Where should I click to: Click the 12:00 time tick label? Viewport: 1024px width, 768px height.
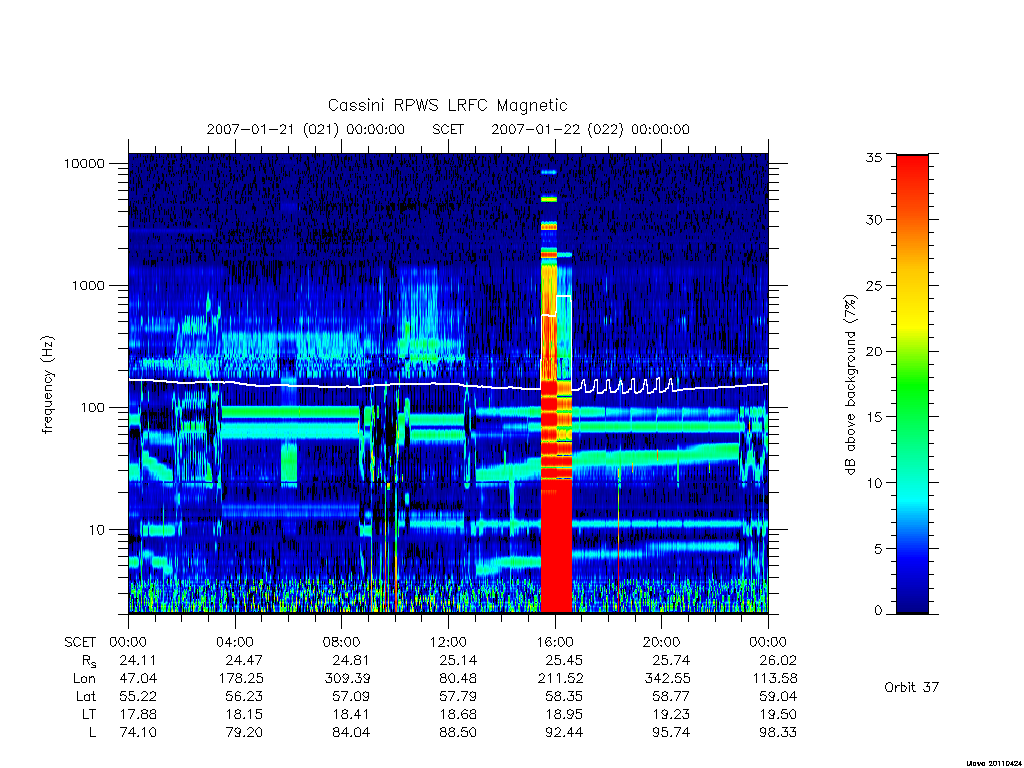point(448,643)
